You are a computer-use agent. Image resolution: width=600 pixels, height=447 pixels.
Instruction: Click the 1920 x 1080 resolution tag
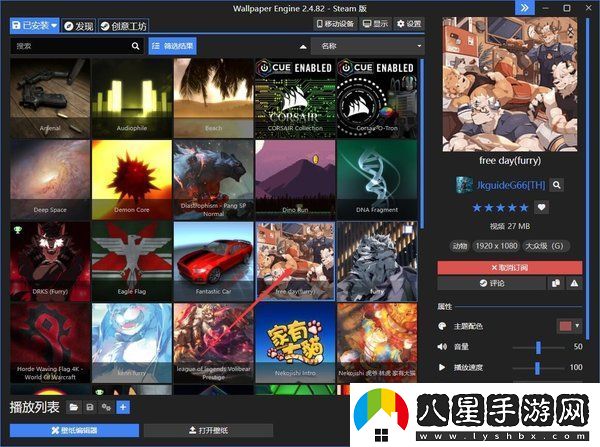pos(496,246)
